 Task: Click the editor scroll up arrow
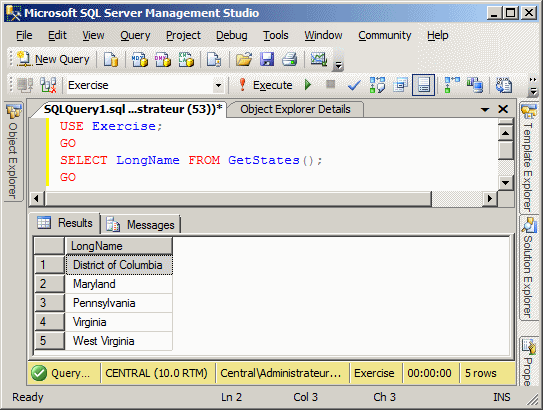[506, 133]
